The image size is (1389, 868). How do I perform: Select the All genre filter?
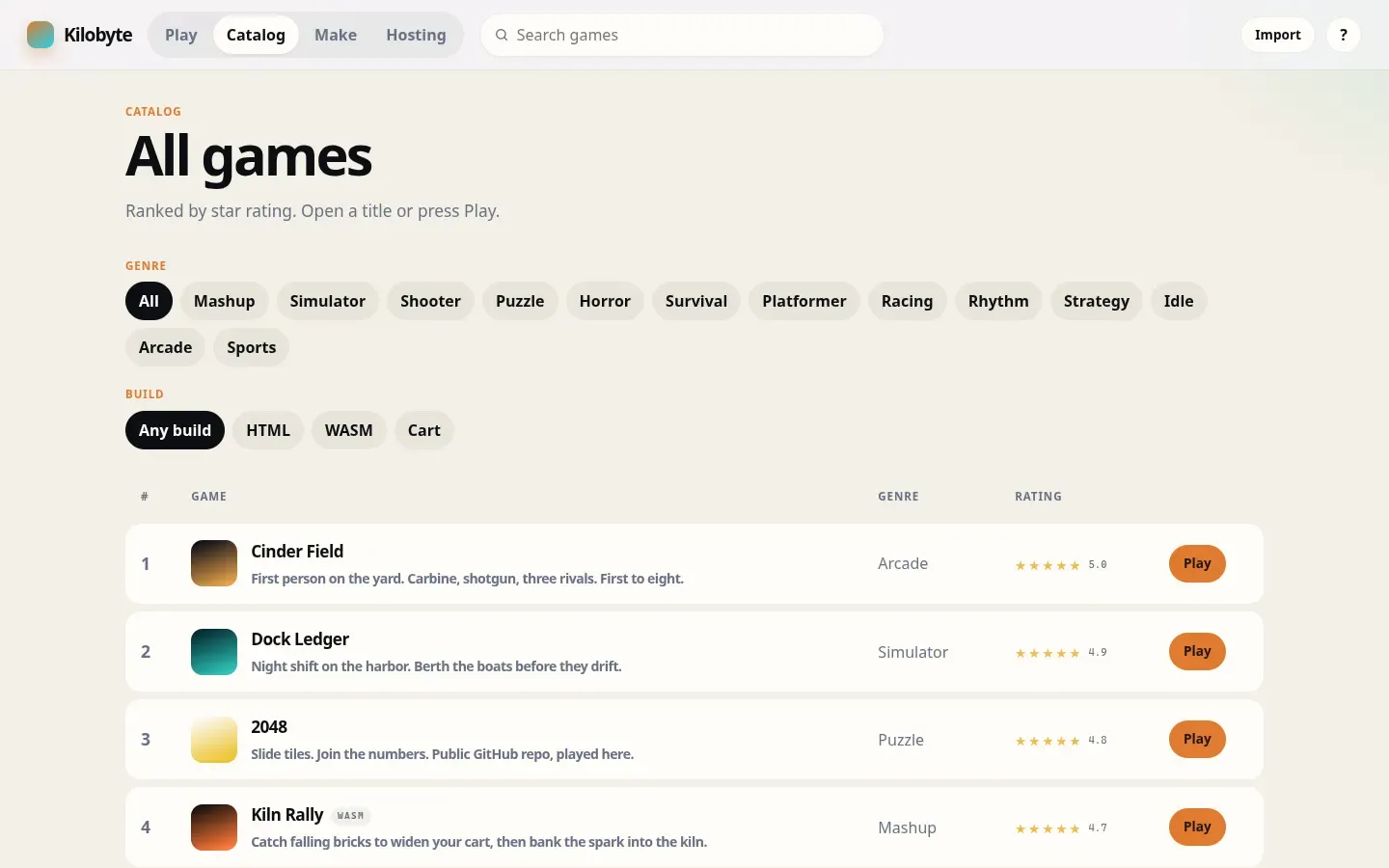149,301
